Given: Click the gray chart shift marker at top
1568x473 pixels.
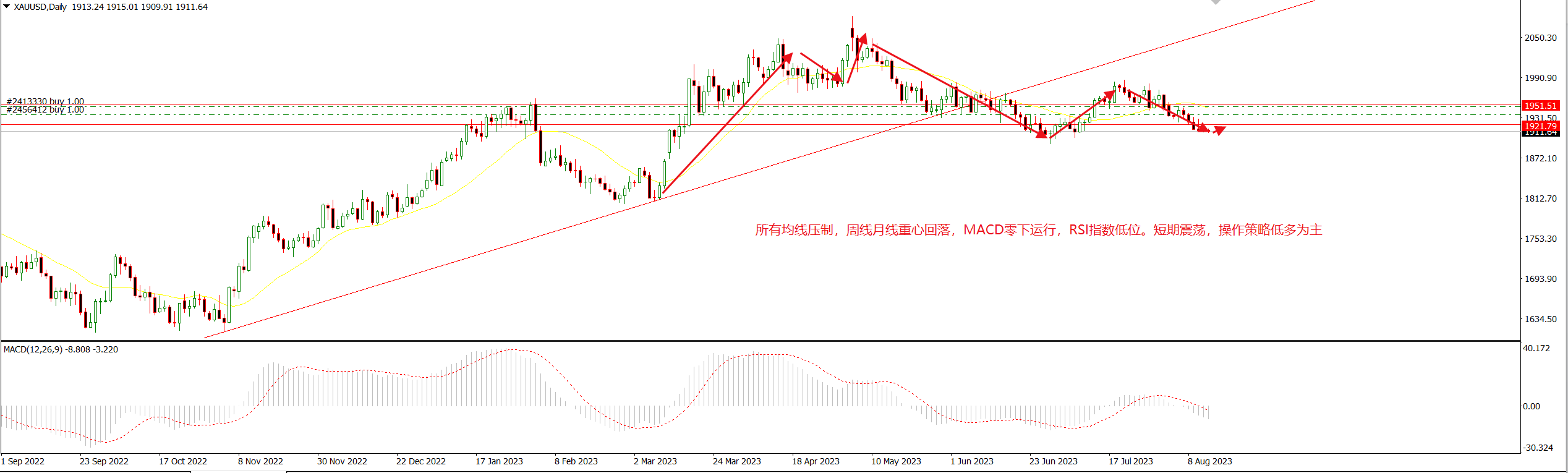Looking at the screenshot, I should (1216, 2).
